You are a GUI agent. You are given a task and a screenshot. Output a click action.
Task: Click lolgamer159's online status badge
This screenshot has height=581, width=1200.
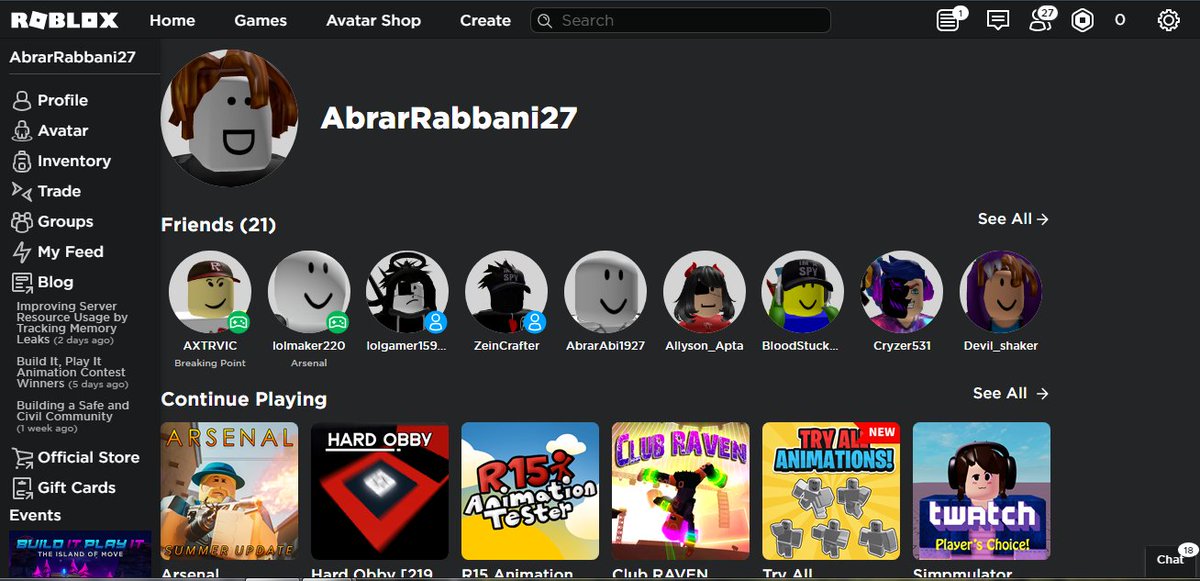click(x=436, y=322)
